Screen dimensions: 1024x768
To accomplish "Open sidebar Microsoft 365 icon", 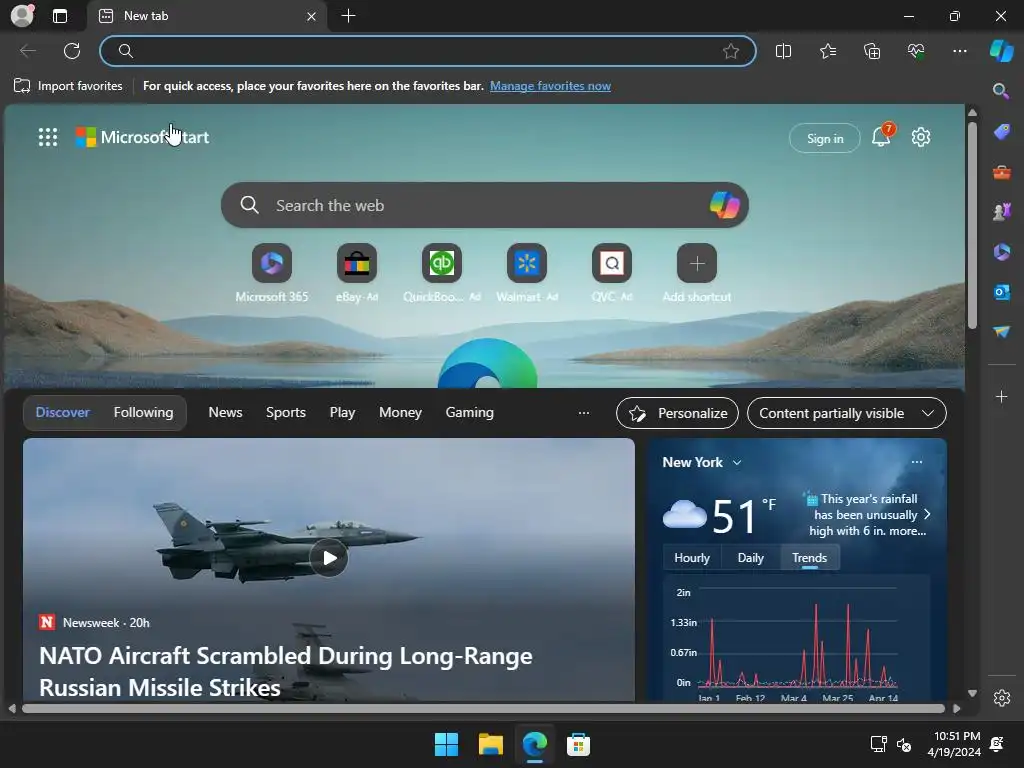I will (x=1001, y=252).
